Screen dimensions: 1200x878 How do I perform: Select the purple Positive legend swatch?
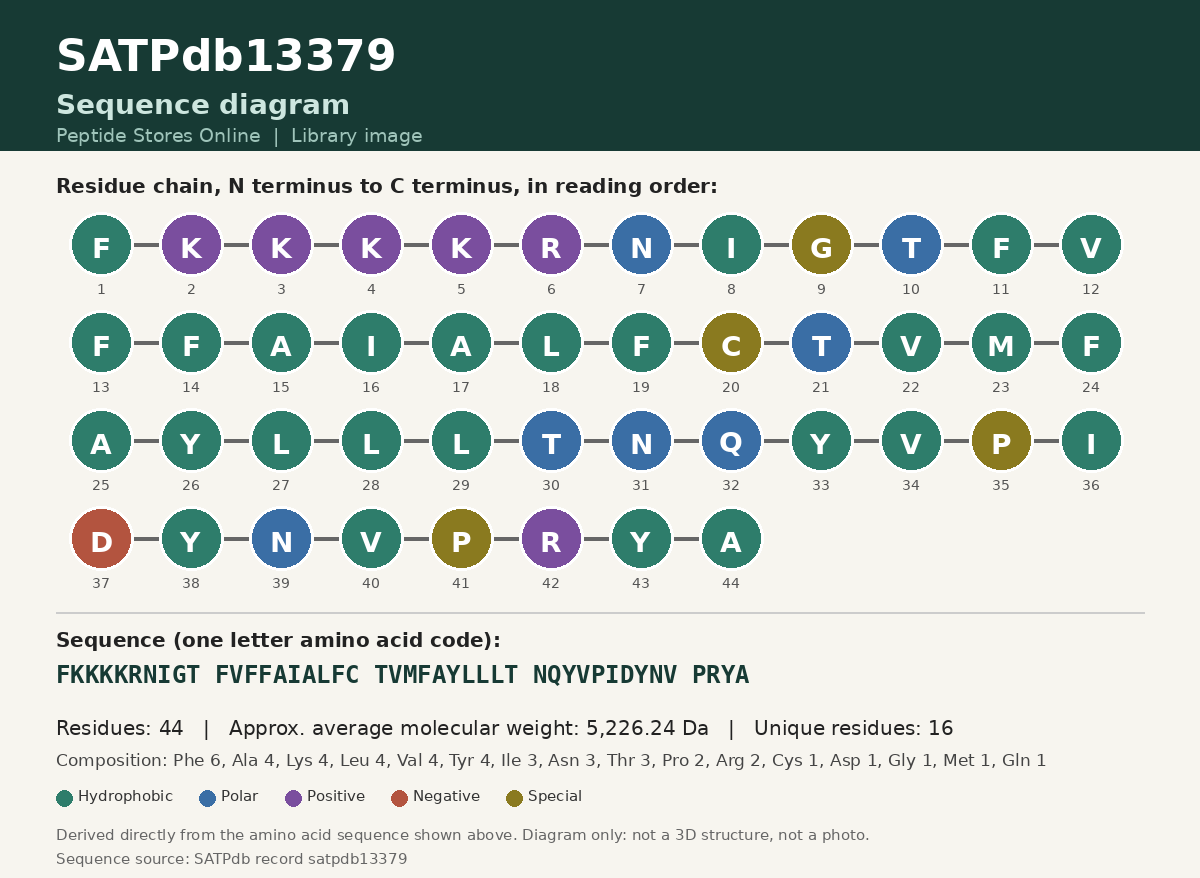(294, 798)
